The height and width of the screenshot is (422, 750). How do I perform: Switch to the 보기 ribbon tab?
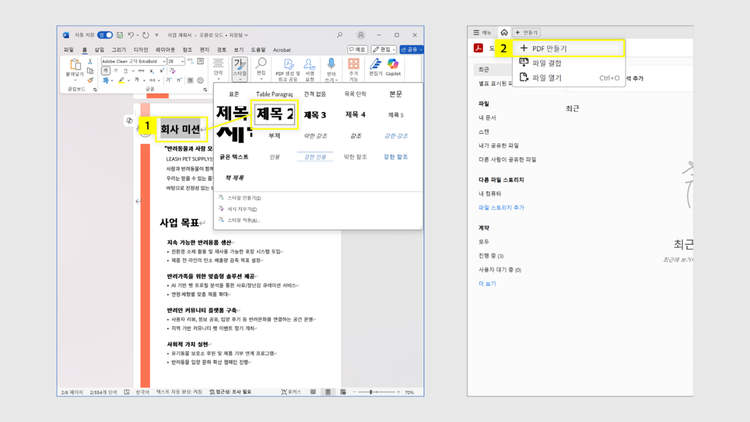pyautogui.click(x=239, y=50)
